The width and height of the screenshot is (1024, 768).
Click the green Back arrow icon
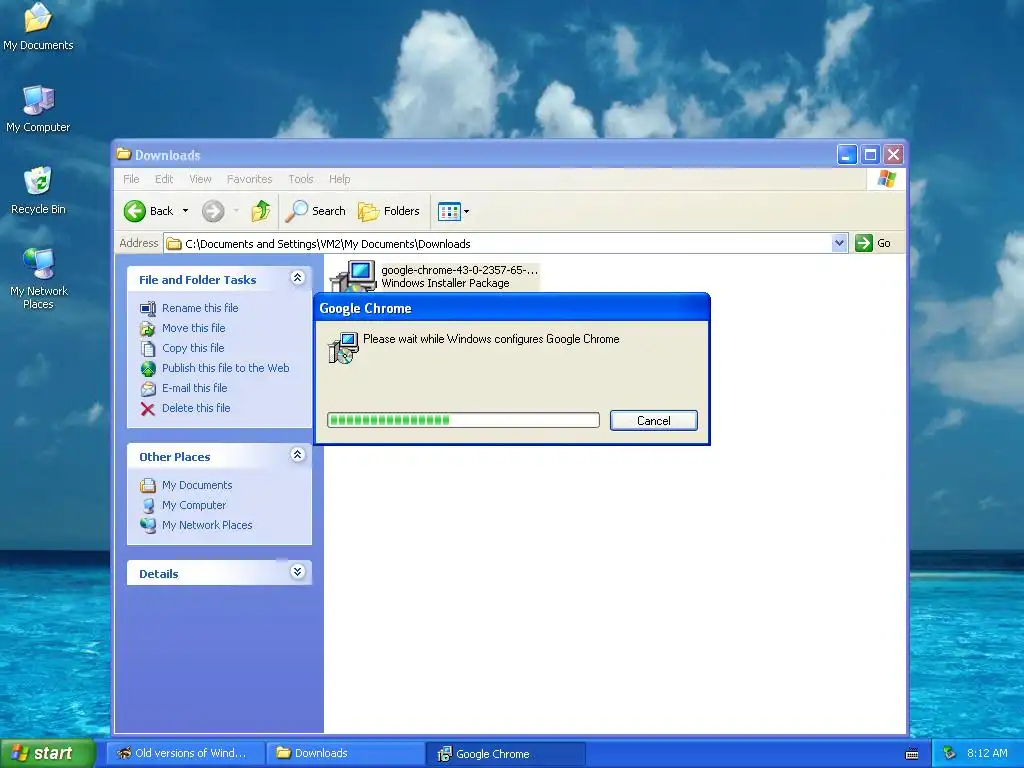[135, 211]
